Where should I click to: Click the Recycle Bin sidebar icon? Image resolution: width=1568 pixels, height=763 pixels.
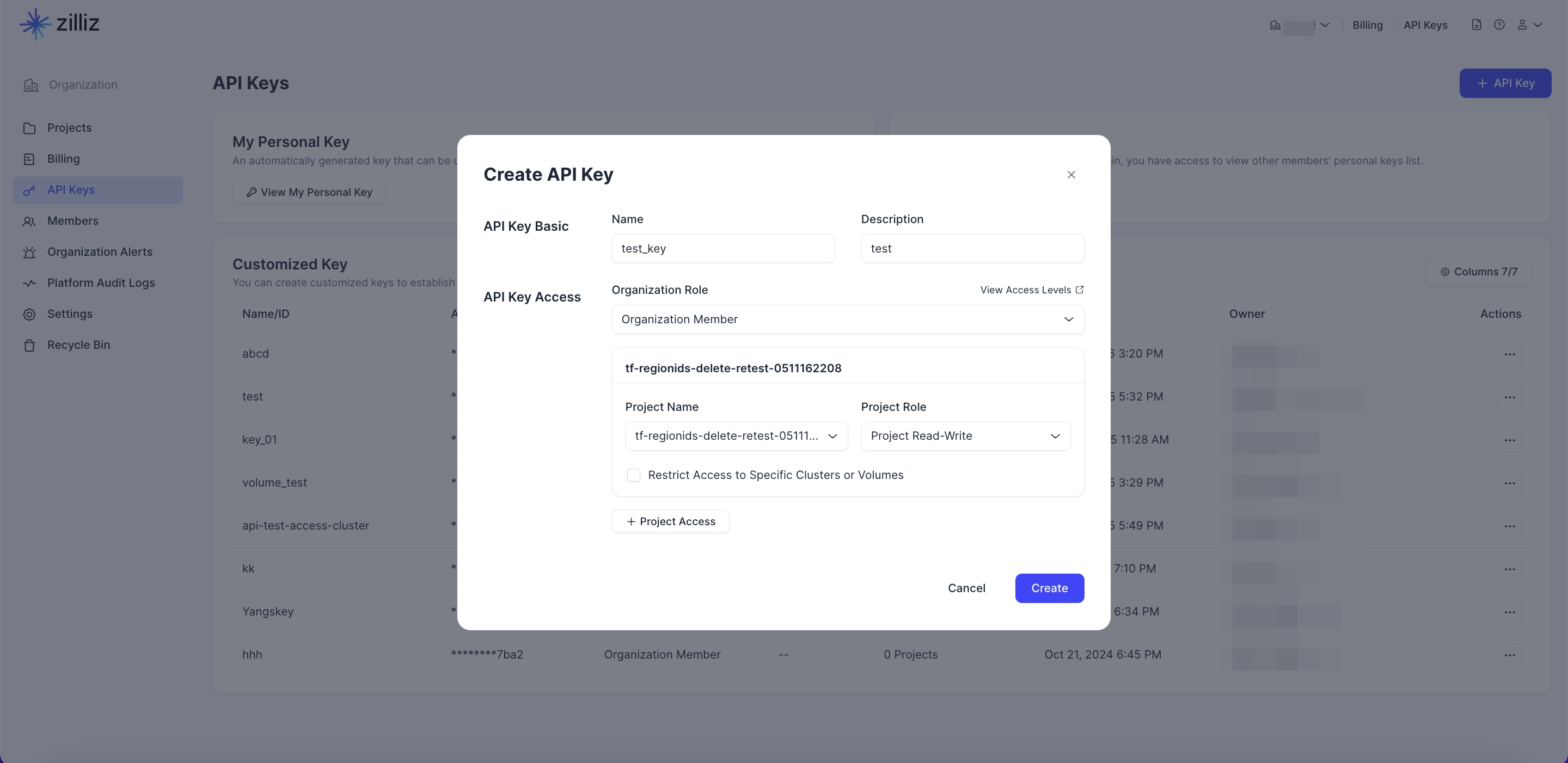[29, 346]
